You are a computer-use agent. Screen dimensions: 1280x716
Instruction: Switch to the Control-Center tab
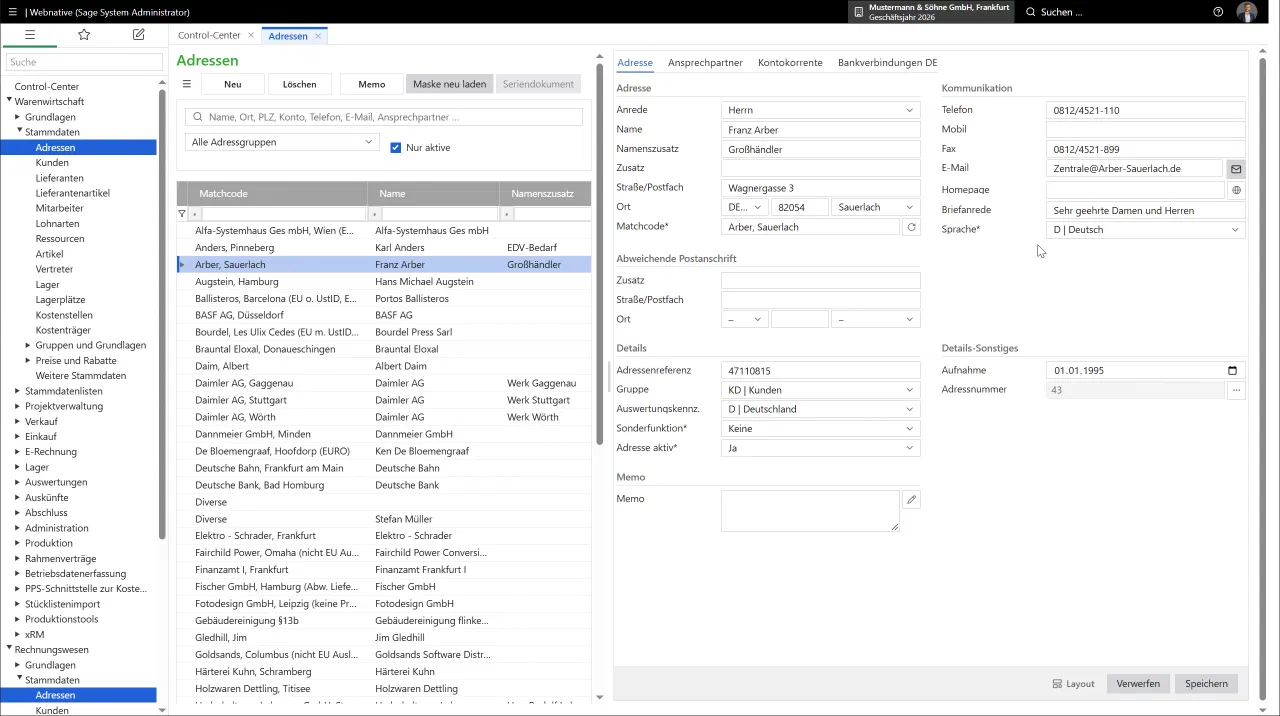click(x=209, y=36)
